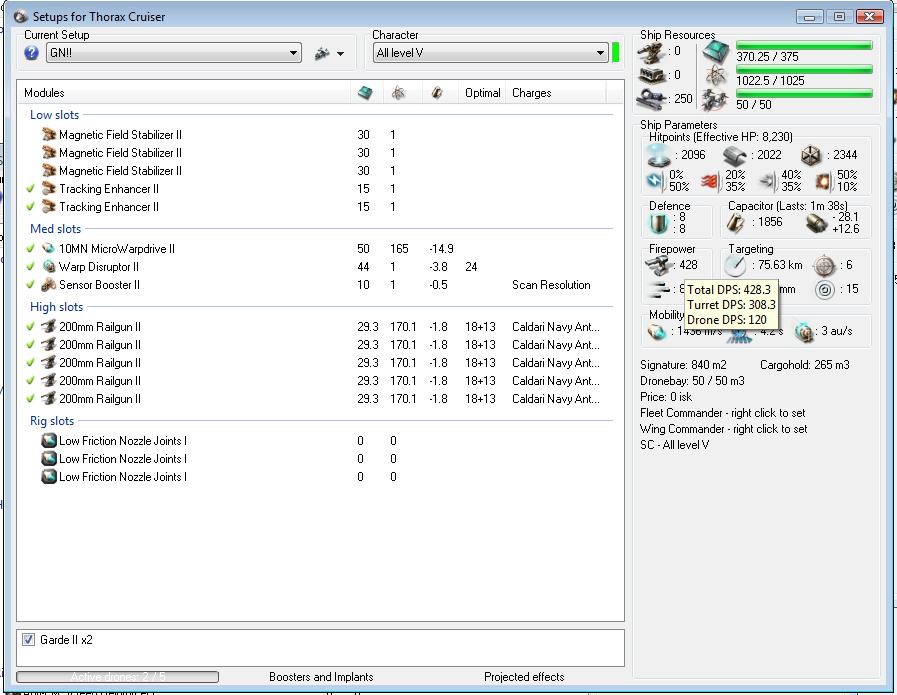Click the thermal resistance icon showing 20% / 35%
This screenshot has height=695, width=897.
(710, 181)
